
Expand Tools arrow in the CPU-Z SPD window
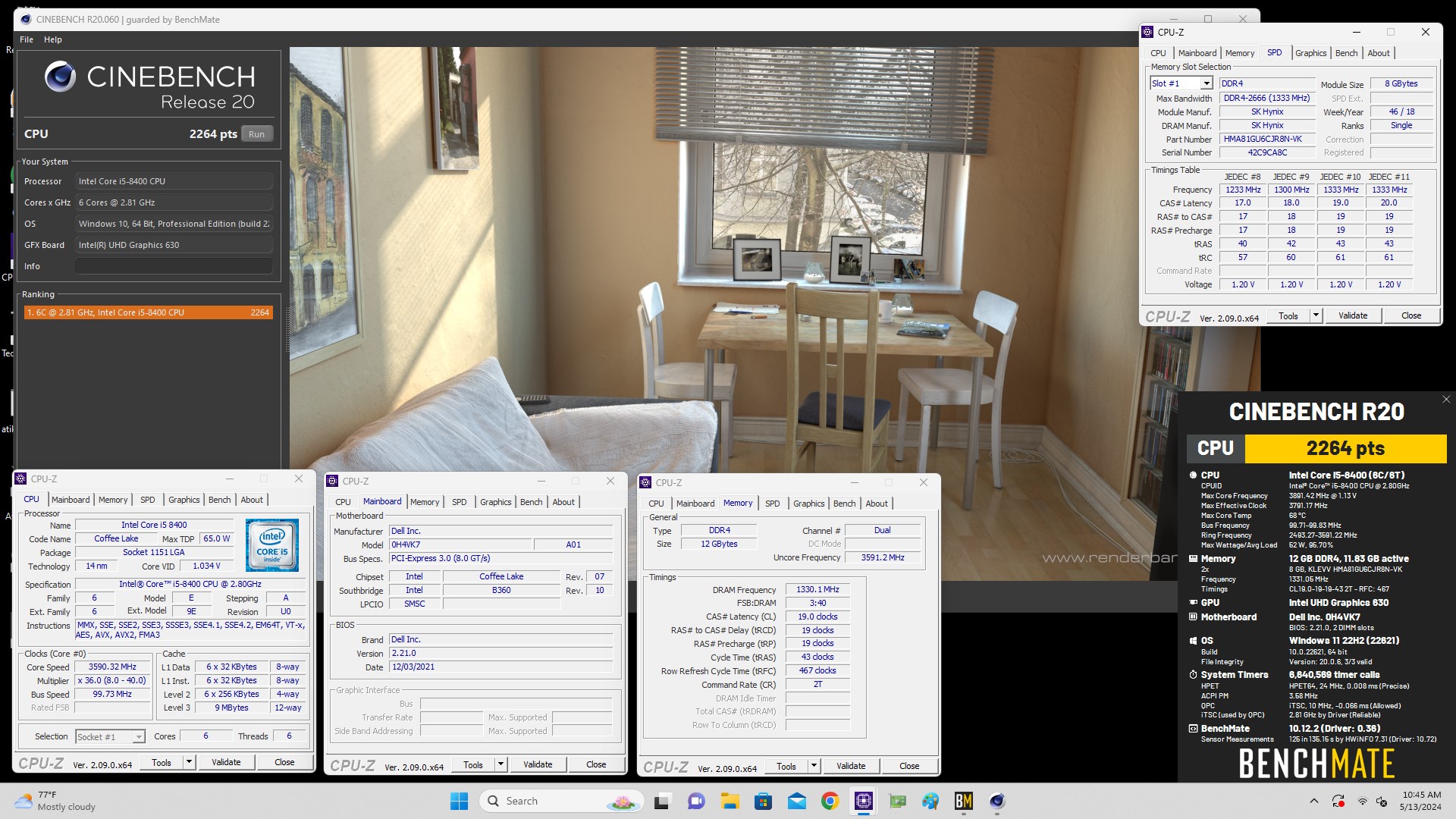click(1316, 315)
